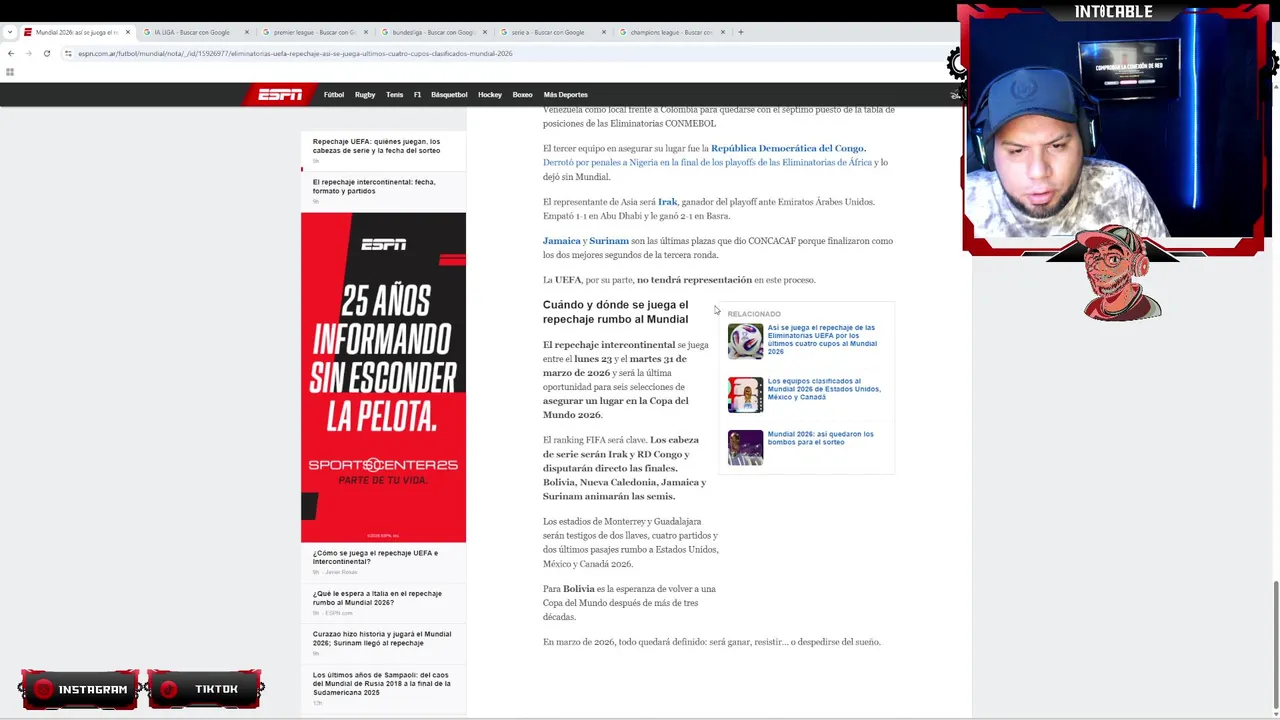
Task: Click the second Relacionado thumbnail of qualified teams
Action: [745, 395]
